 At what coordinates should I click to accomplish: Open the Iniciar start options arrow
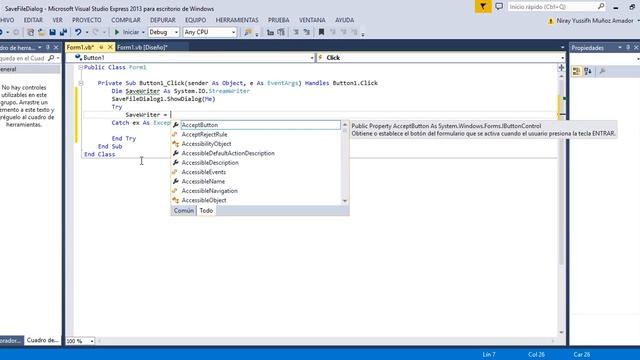point(143,32)
